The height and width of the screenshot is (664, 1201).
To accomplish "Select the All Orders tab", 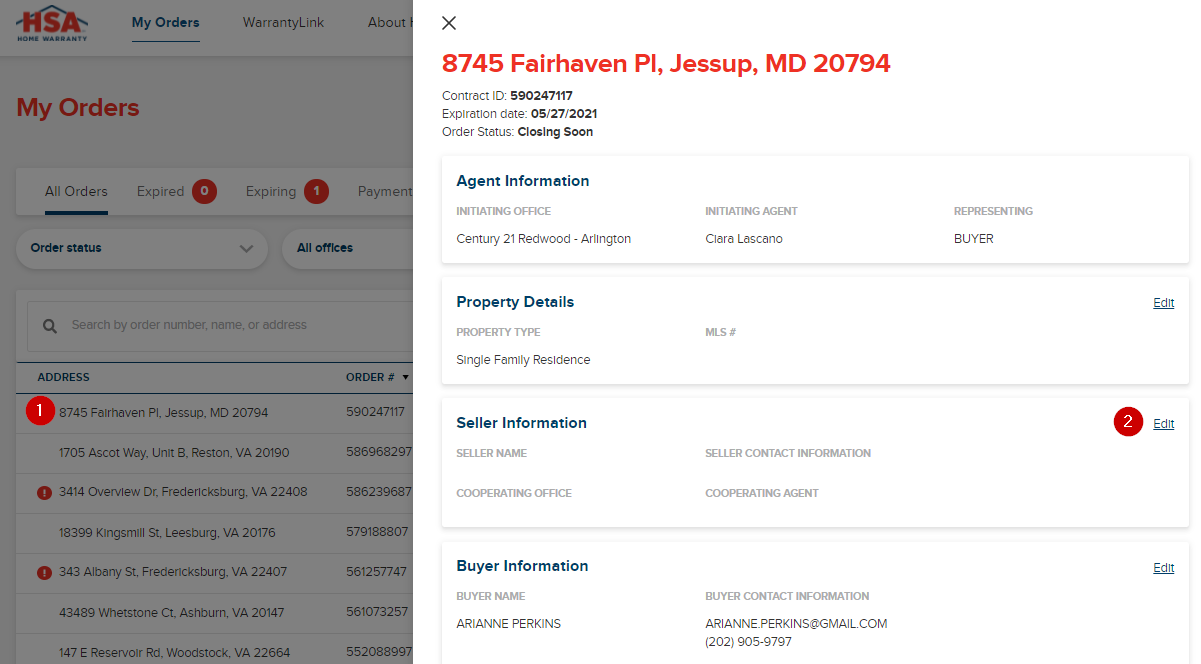I will pyautogui.click(x=76, y=191).
